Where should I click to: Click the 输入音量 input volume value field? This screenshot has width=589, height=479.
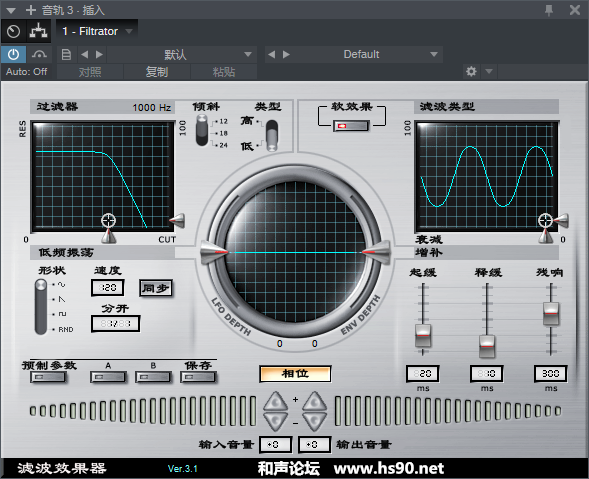[276, 445]
